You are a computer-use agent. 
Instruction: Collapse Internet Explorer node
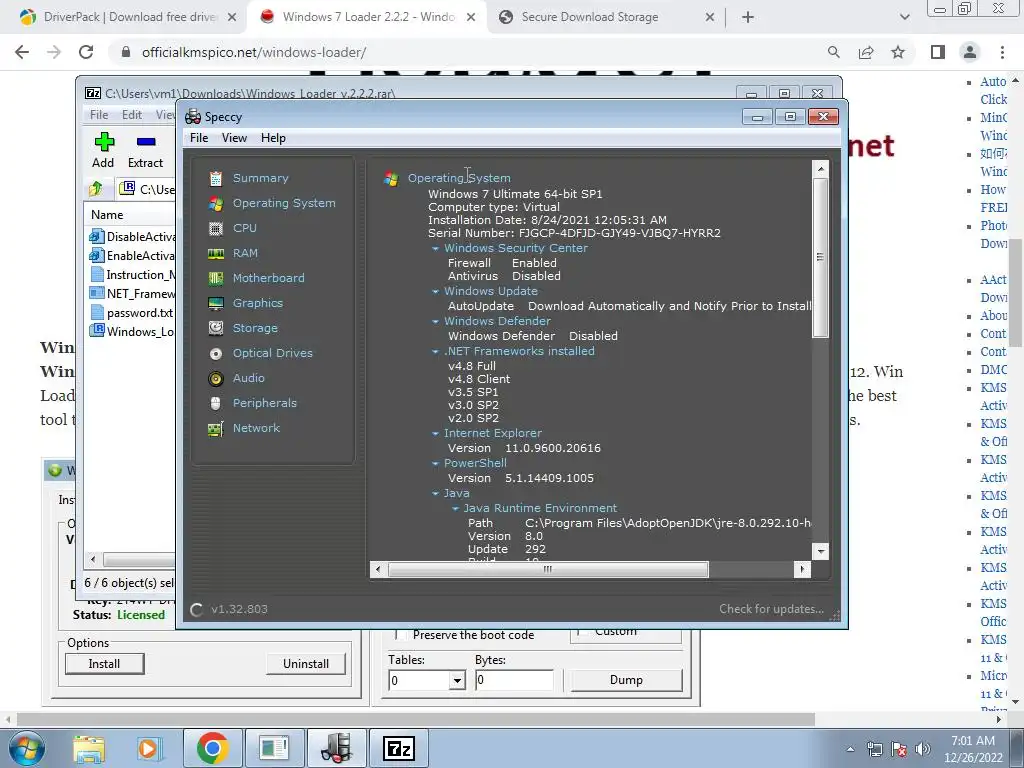point(435,434)
